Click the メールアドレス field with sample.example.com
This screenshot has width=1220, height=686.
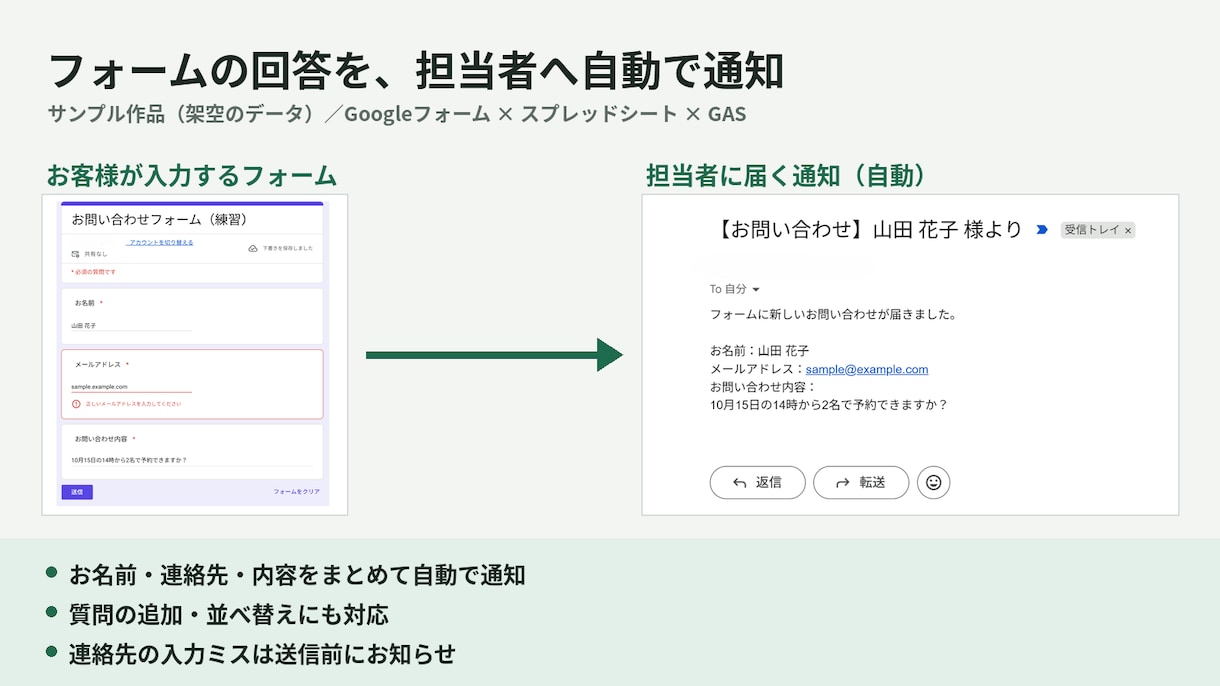pos(131,387)
